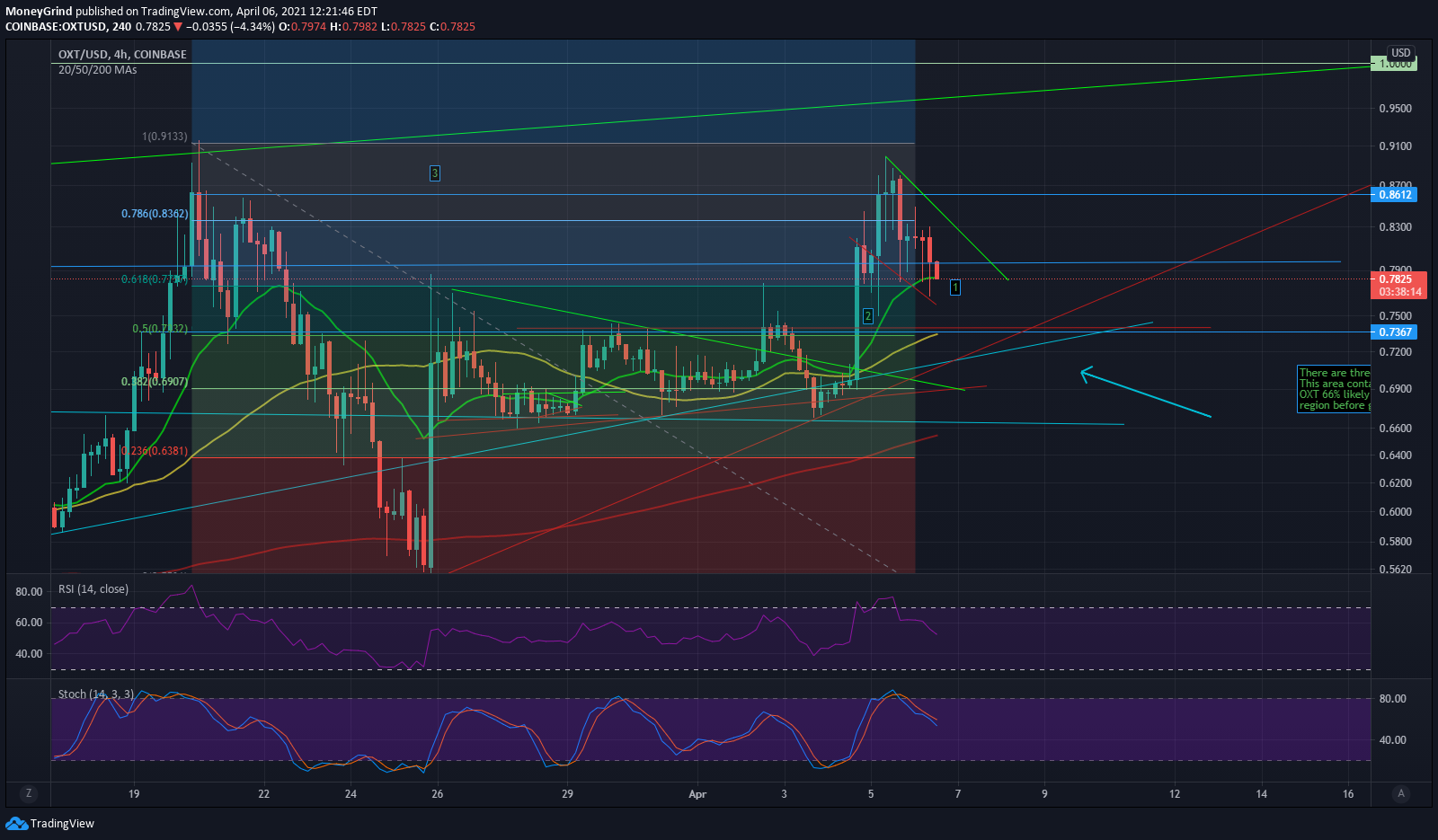This screenshot has height=840, width=1438.
Task: Select the MoneyGrind published header text
Action: (191, 12)
